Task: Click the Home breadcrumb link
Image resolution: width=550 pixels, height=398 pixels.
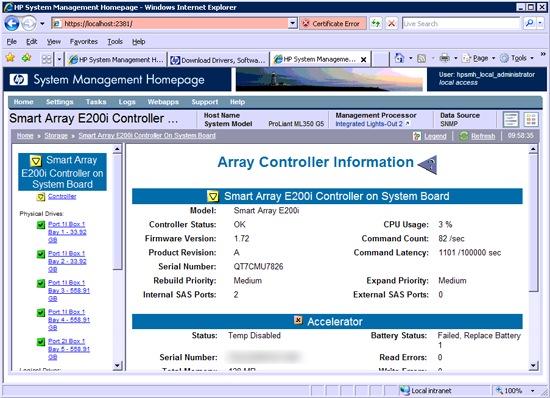Action: 25,136
